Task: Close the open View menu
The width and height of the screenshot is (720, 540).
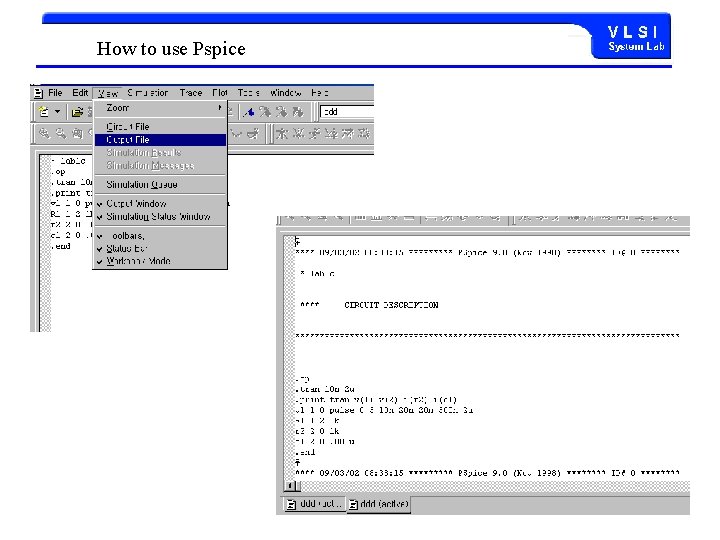Action: point(108,93)
